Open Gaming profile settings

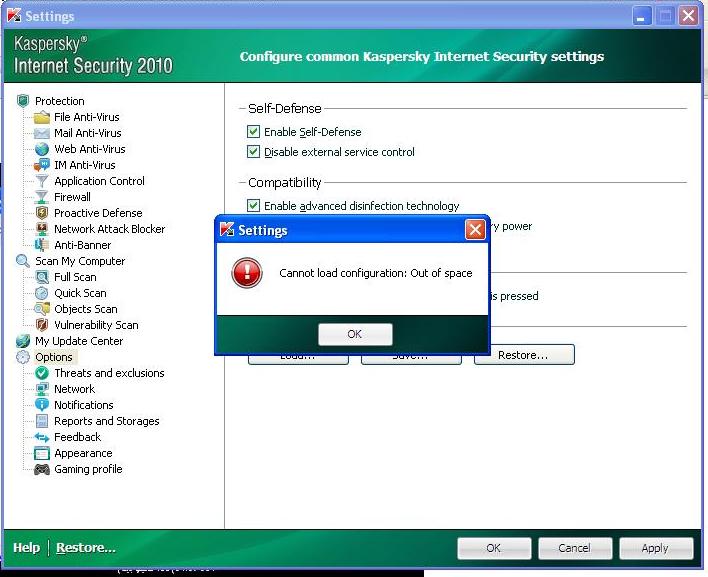(88, 469)
